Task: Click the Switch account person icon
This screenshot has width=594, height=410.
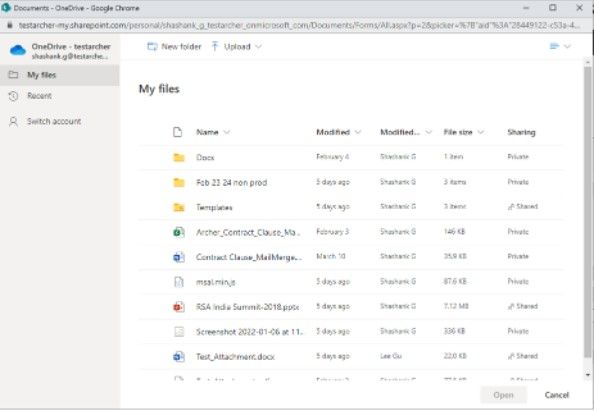Action: click(x=13, y=122)
